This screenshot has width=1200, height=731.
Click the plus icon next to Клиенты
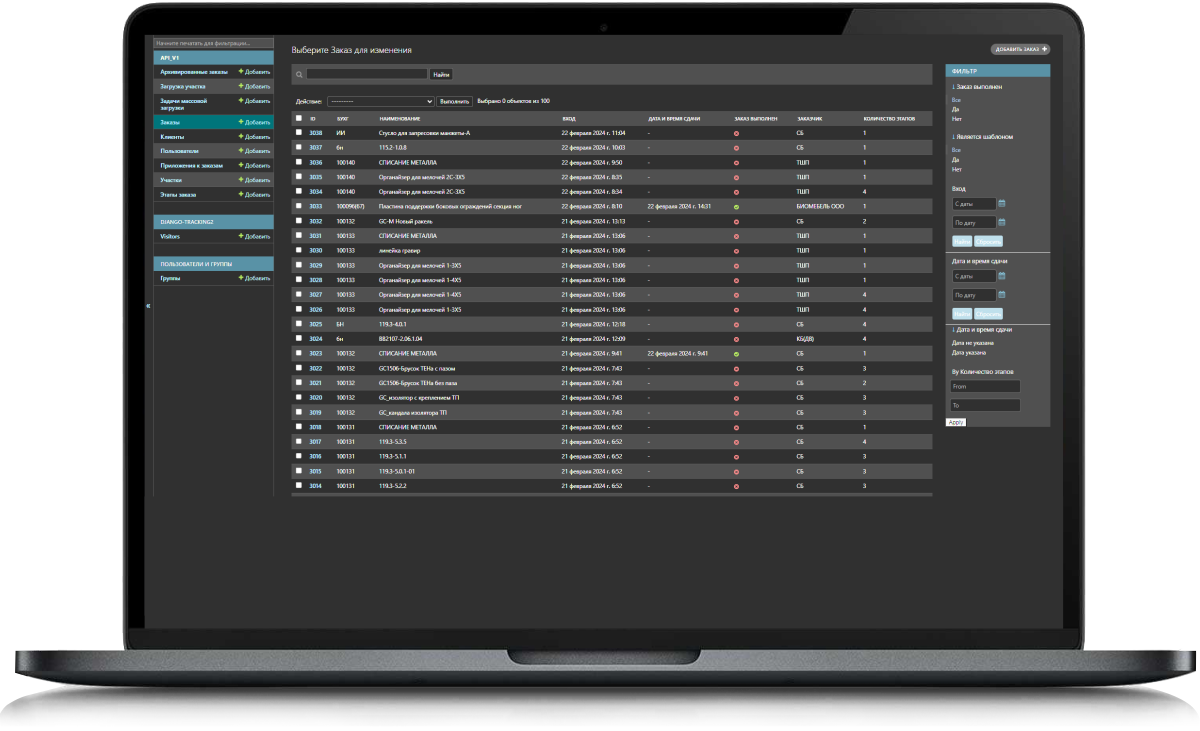(x=241, y=136)
